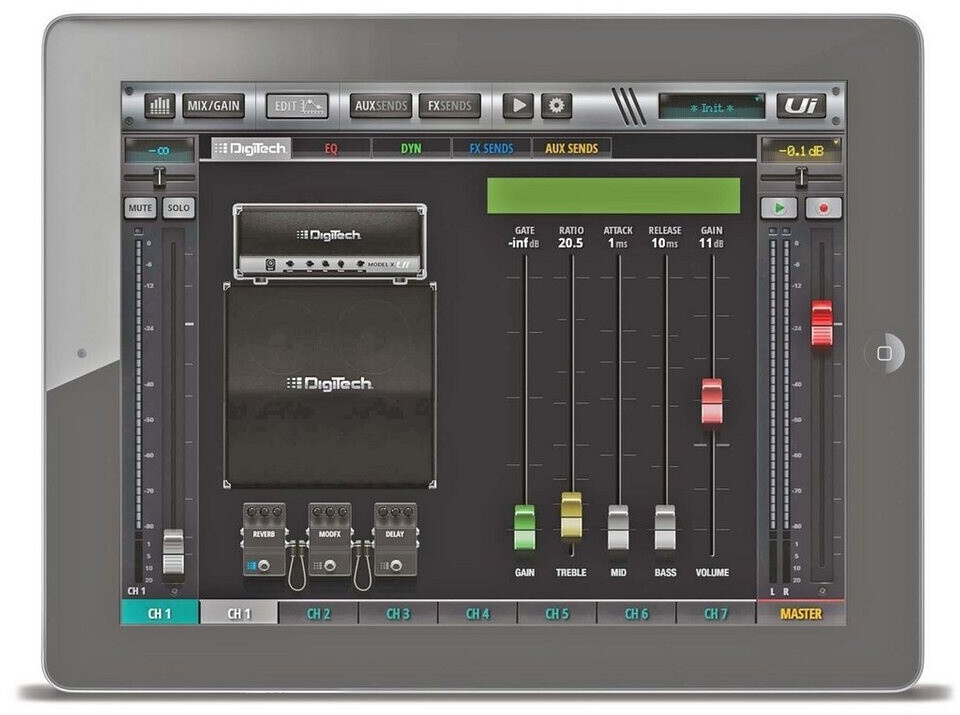960x715 pixels.
Task: Select the gray CH 1 channel tab
Action: click(239, 613)
